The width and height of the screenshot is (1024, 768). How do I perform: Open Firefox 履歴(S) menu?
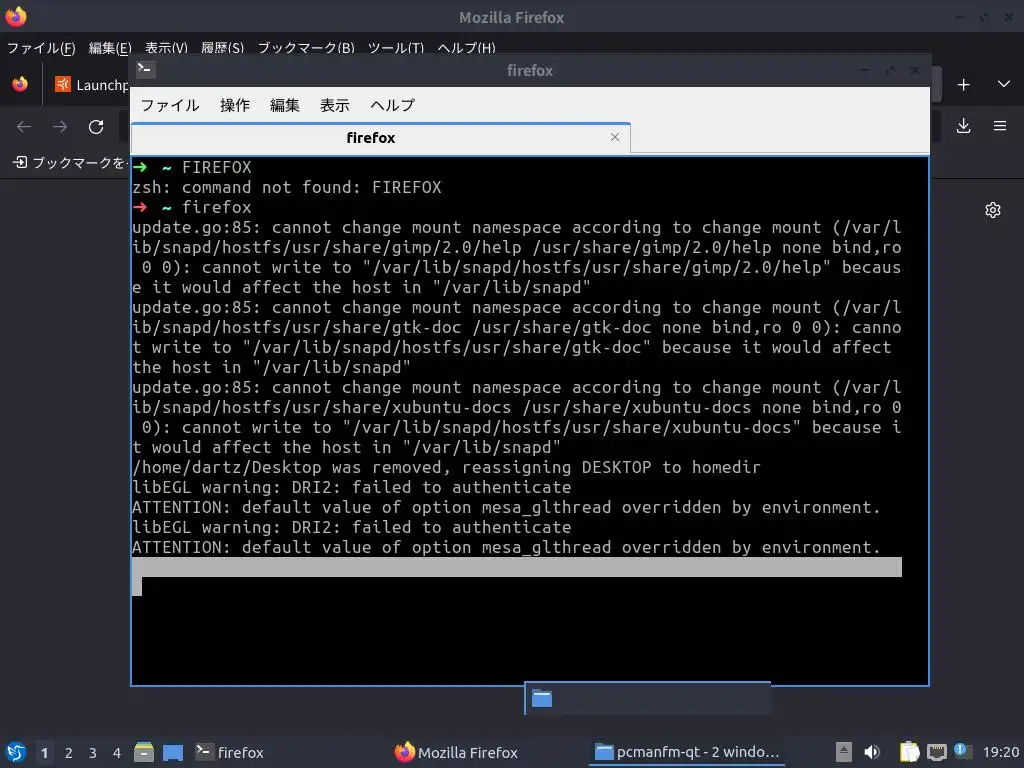[x=222, y=48]
